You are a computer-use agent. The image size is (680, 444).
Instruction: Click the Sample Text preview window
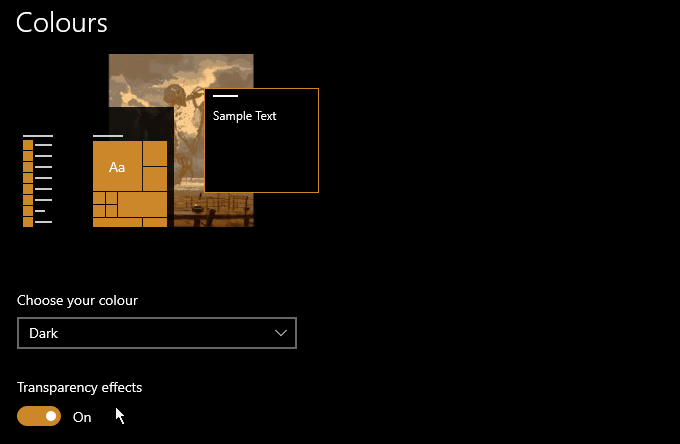[x=262, y=140]
